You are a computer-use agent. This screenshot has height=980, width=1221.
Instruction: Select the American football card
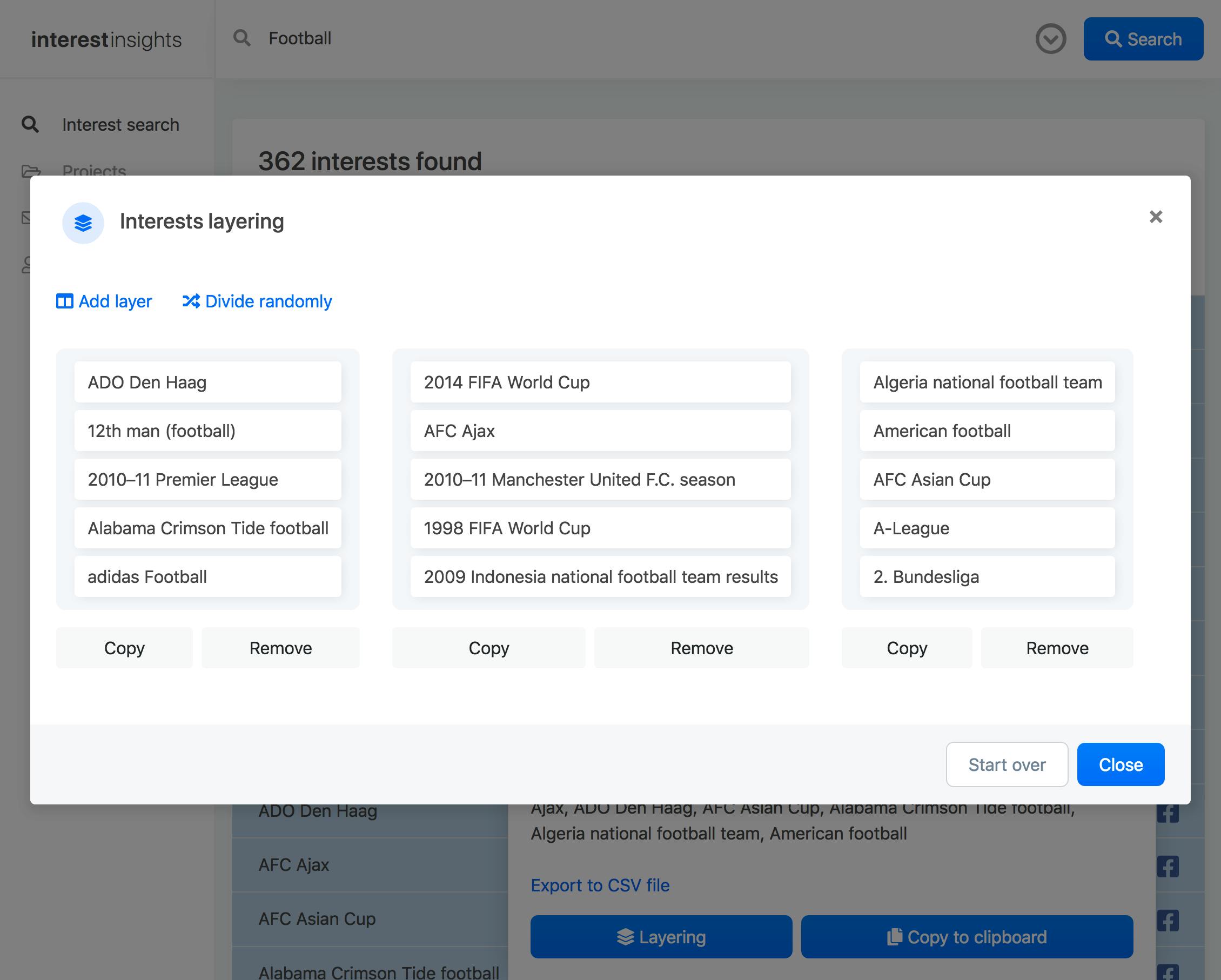987,431
